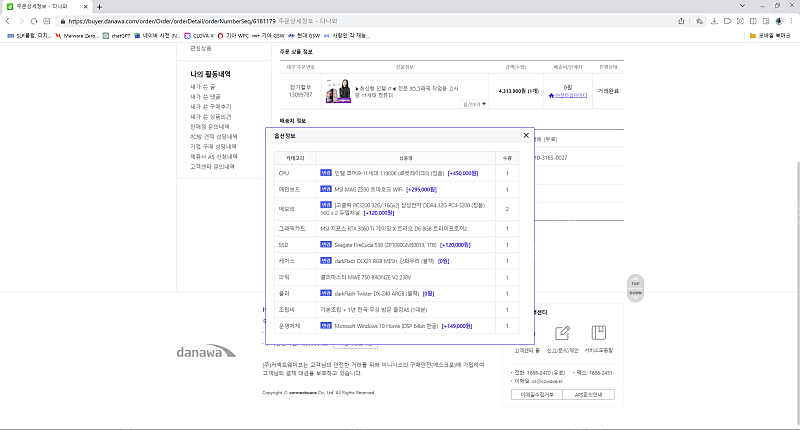Click the DOWN scroll button
This screenshot has width=800, height=430.
pos(635,294)
